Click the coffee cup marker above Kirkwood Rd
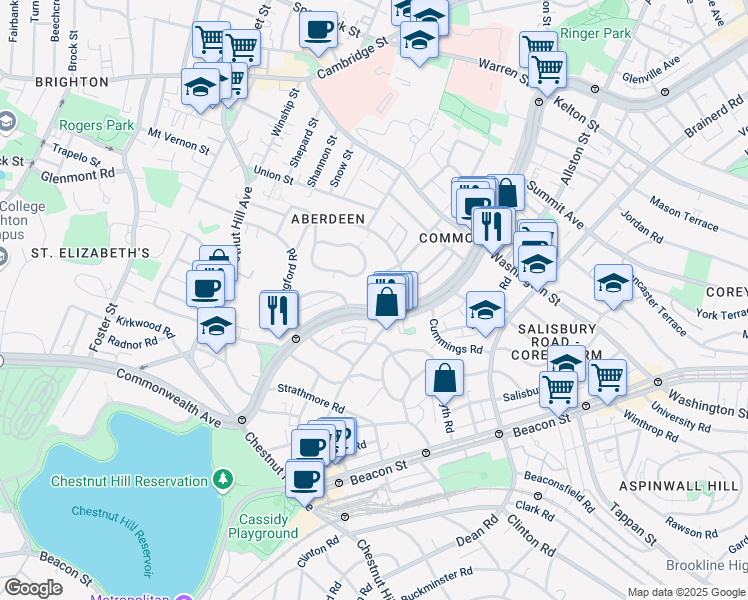 pyautogui.click(x=205, y=288)
